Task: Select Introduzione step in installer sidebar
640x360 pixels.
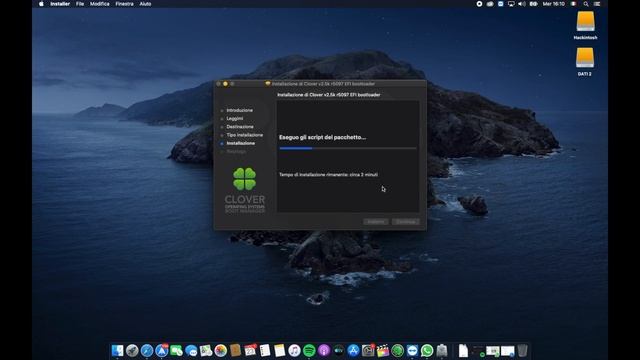Action: [x=240, y=110]
